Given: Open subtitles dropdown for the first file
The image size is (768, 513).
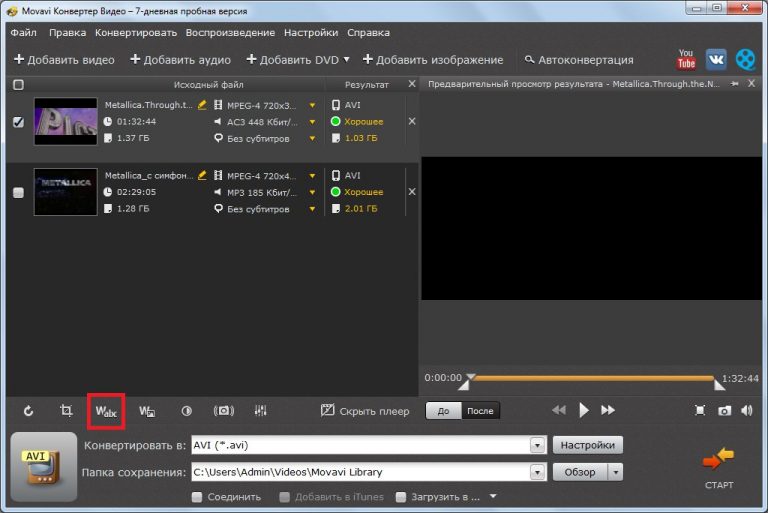Looking at the screenshot, I should point(312,139).
